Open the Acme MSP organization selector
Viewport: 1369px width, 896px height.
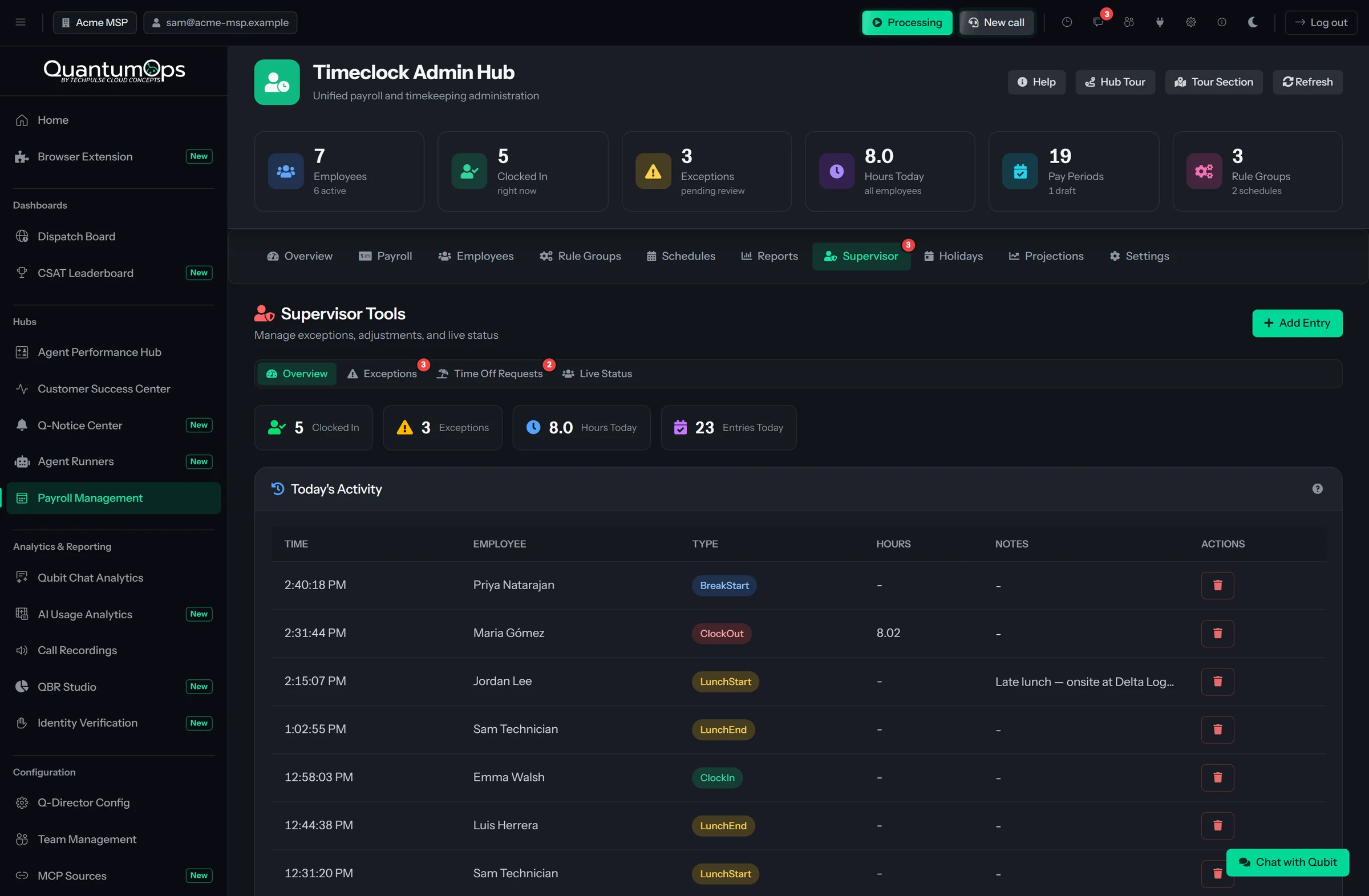point(95,22)
